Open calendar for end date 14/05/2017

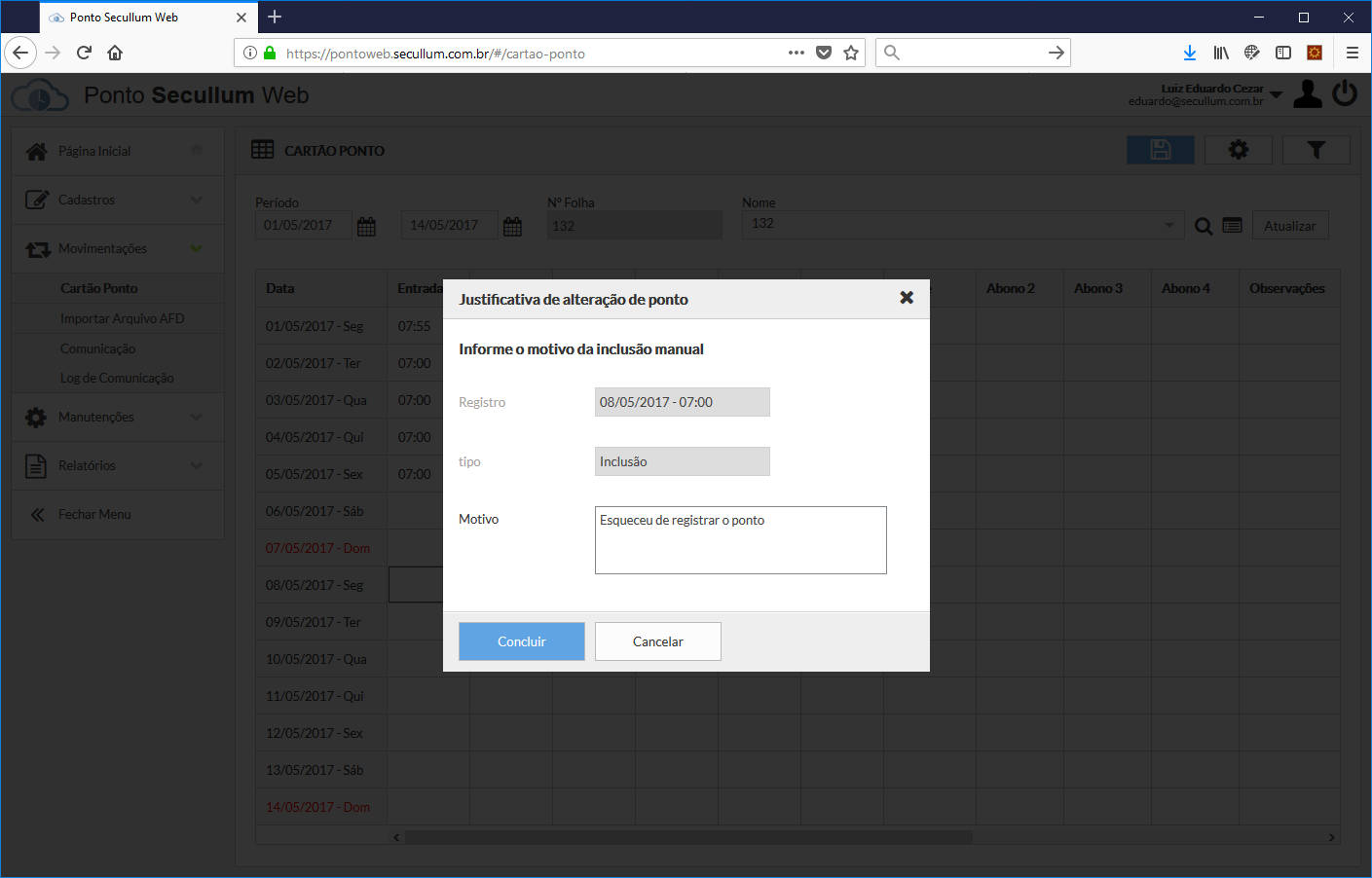pos(512,226)
